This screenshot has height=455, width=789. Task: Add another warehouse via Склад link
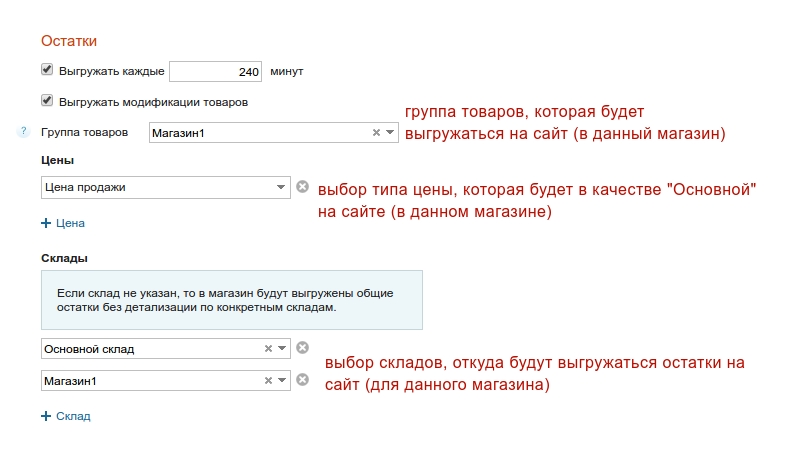coord(73,416)
